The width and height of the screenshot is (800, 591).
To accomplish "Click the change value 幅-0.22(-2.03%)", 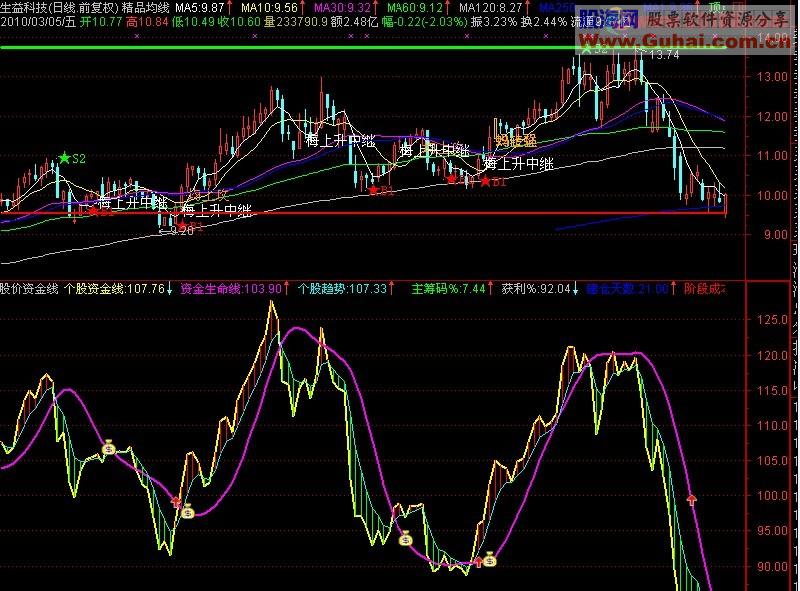I will 424,22.
